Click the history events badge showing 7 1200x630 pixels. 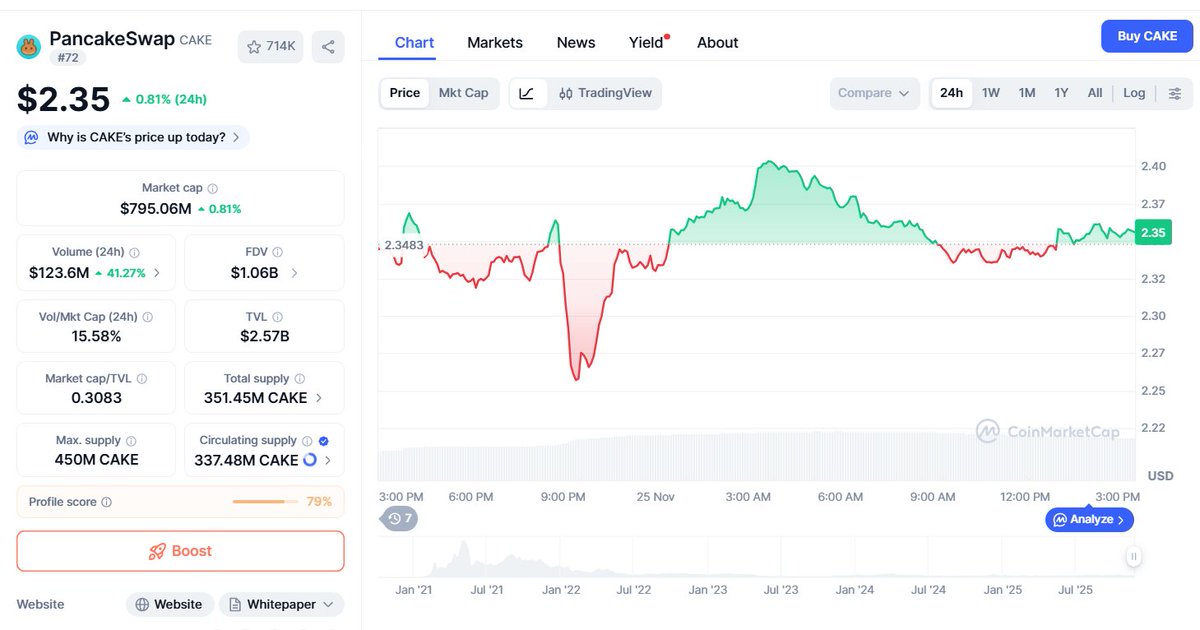click(x=401, y=519)
